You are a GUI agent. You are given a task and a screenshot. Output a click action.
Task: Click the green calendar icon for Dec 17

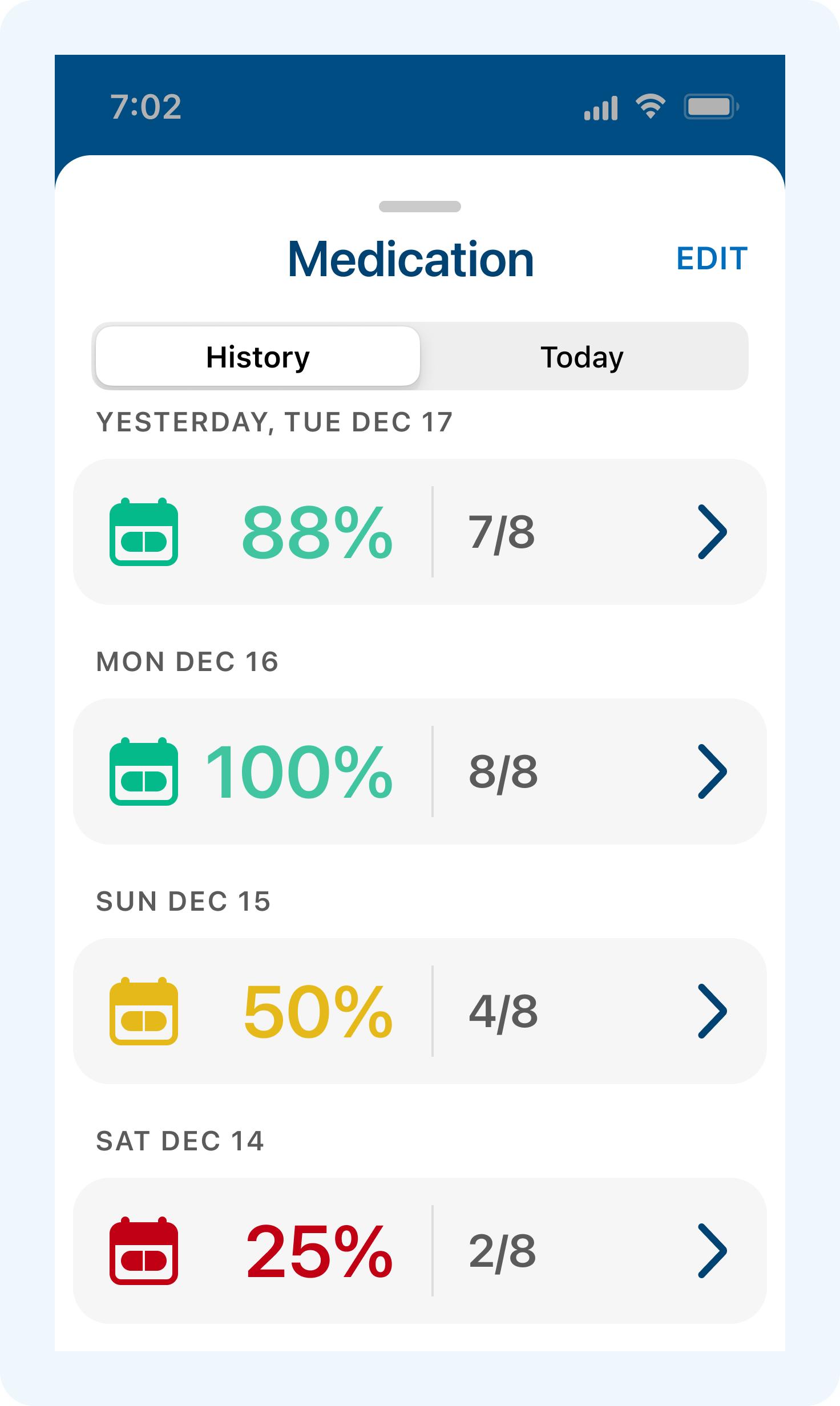(x=144, y=532)
